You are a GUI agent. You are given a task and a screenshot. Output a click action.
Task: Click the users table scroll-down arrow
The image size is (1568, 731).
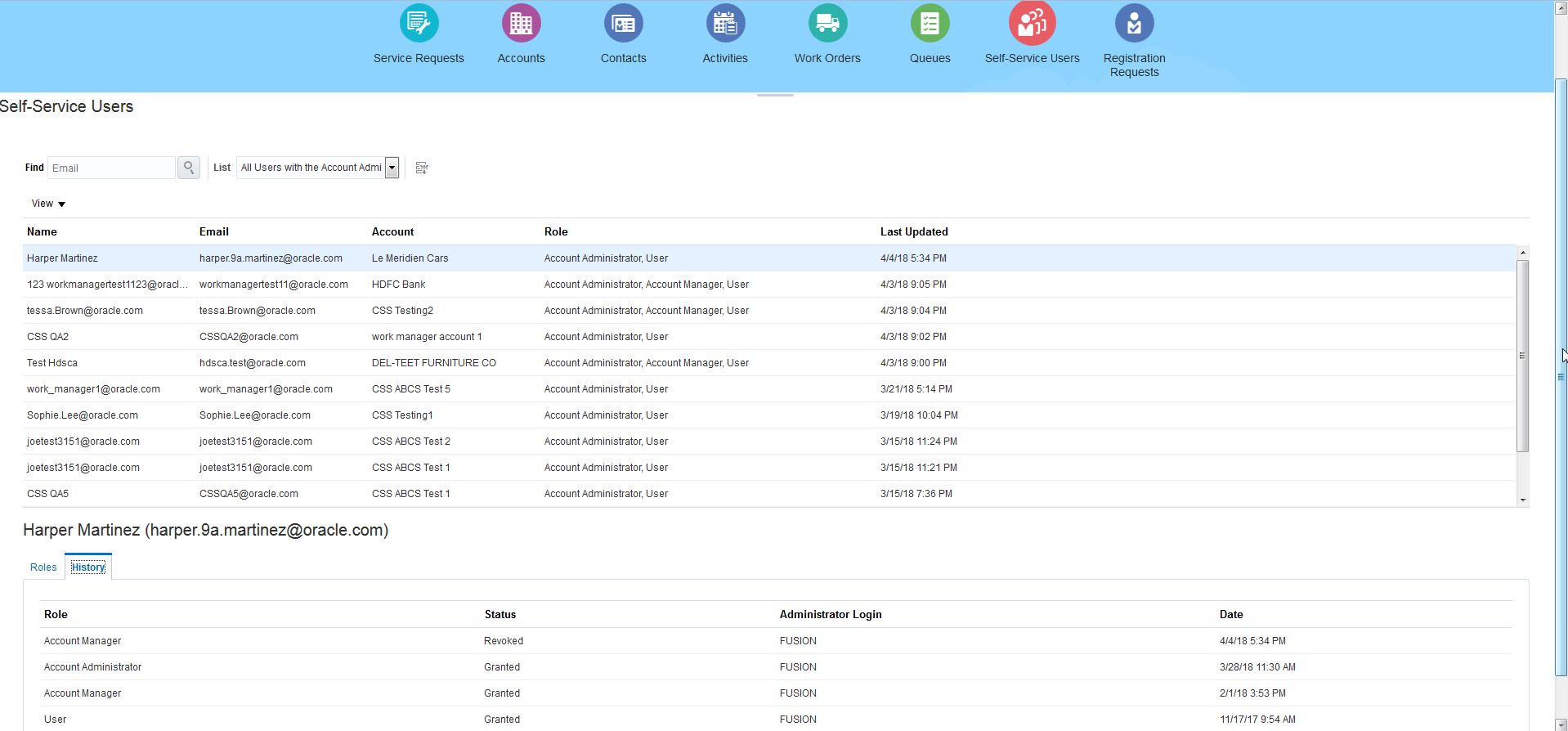tap(1523, 500)
